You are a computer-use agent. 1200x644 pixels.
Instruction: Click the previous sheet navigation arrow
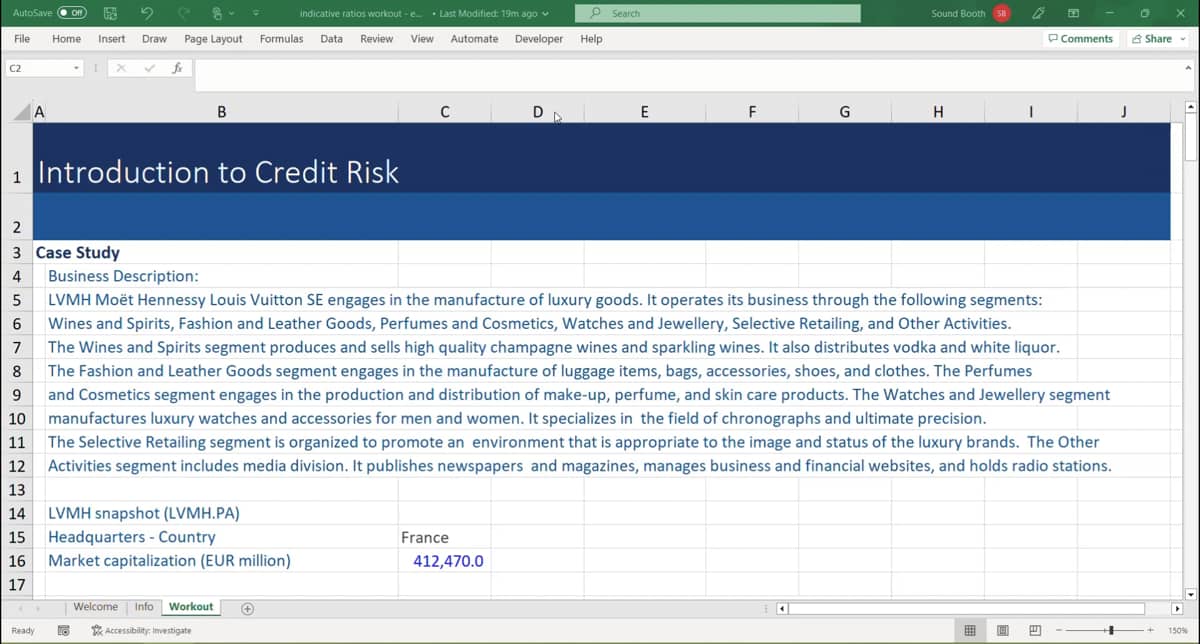tap(21, 608)
